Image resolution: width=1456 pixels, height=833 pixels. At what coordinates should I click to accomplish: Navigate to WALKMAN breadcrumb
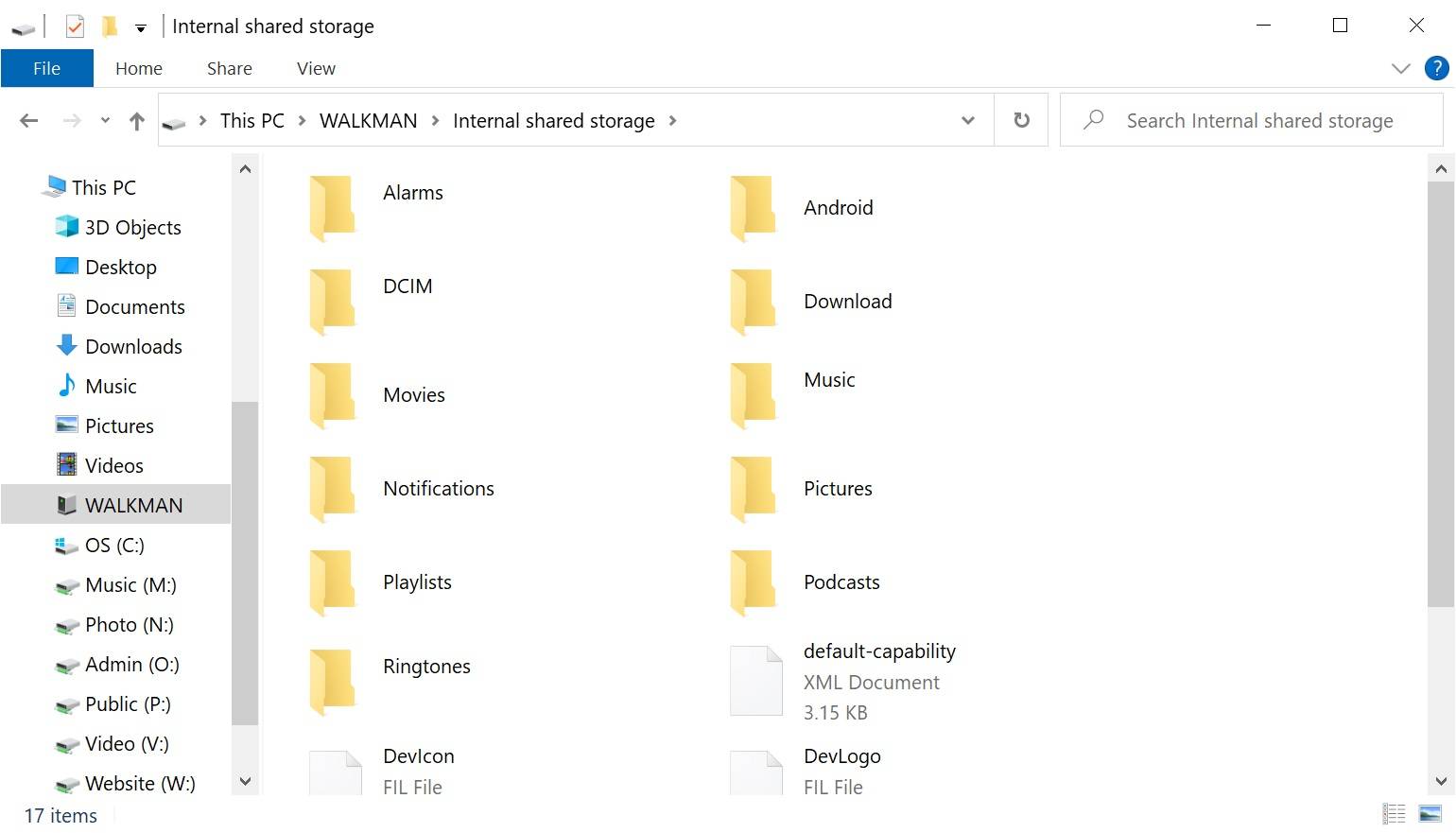point(369,120)
